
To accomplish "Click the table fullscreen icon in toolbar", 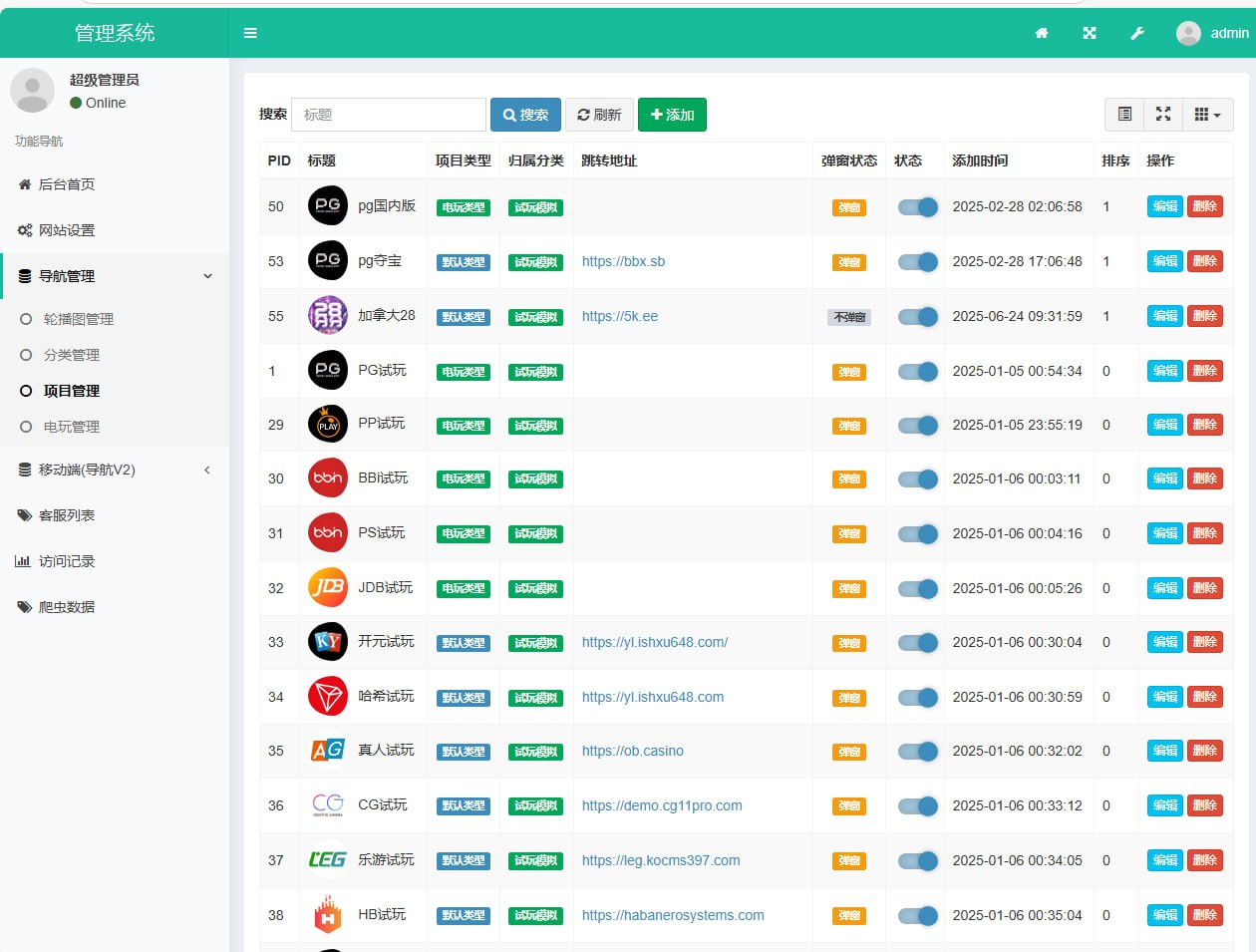I will click(x=1163, y=115).
